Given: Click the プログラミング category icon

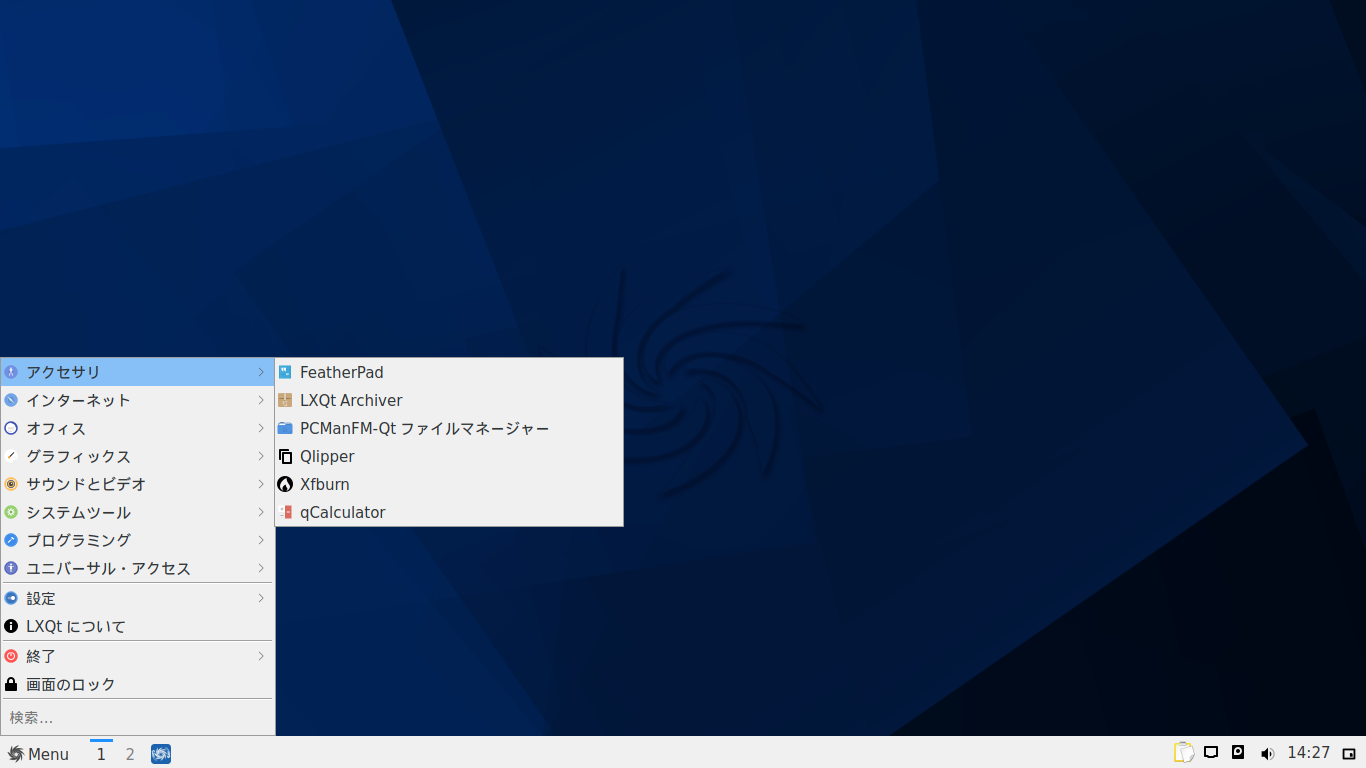Looking at the screenshot, I should point(11,540).
